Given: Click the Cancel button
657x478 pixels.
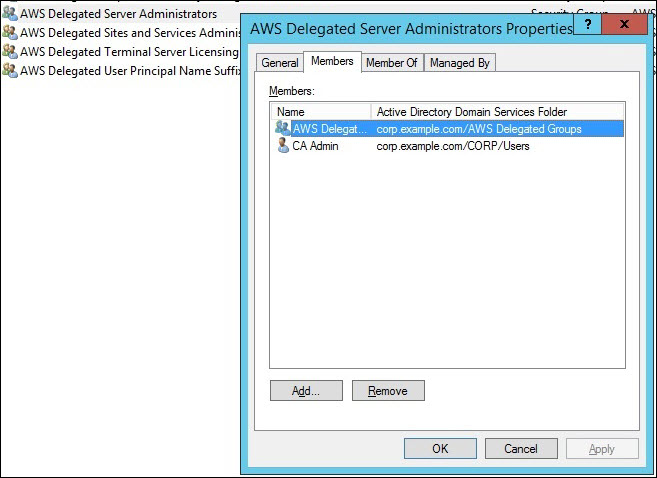Looking at the screenshot, I should click(521, 449).
